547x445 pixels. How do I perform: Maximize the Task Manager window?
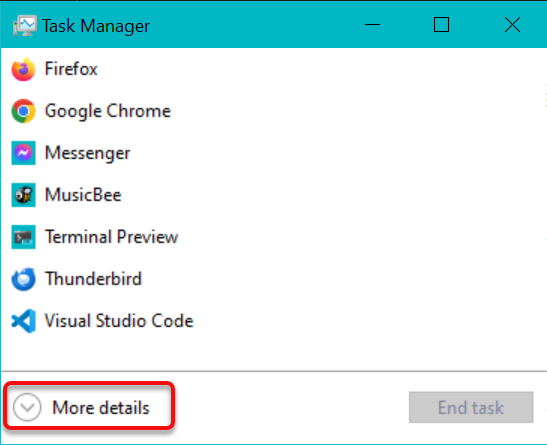click(441, 25)
